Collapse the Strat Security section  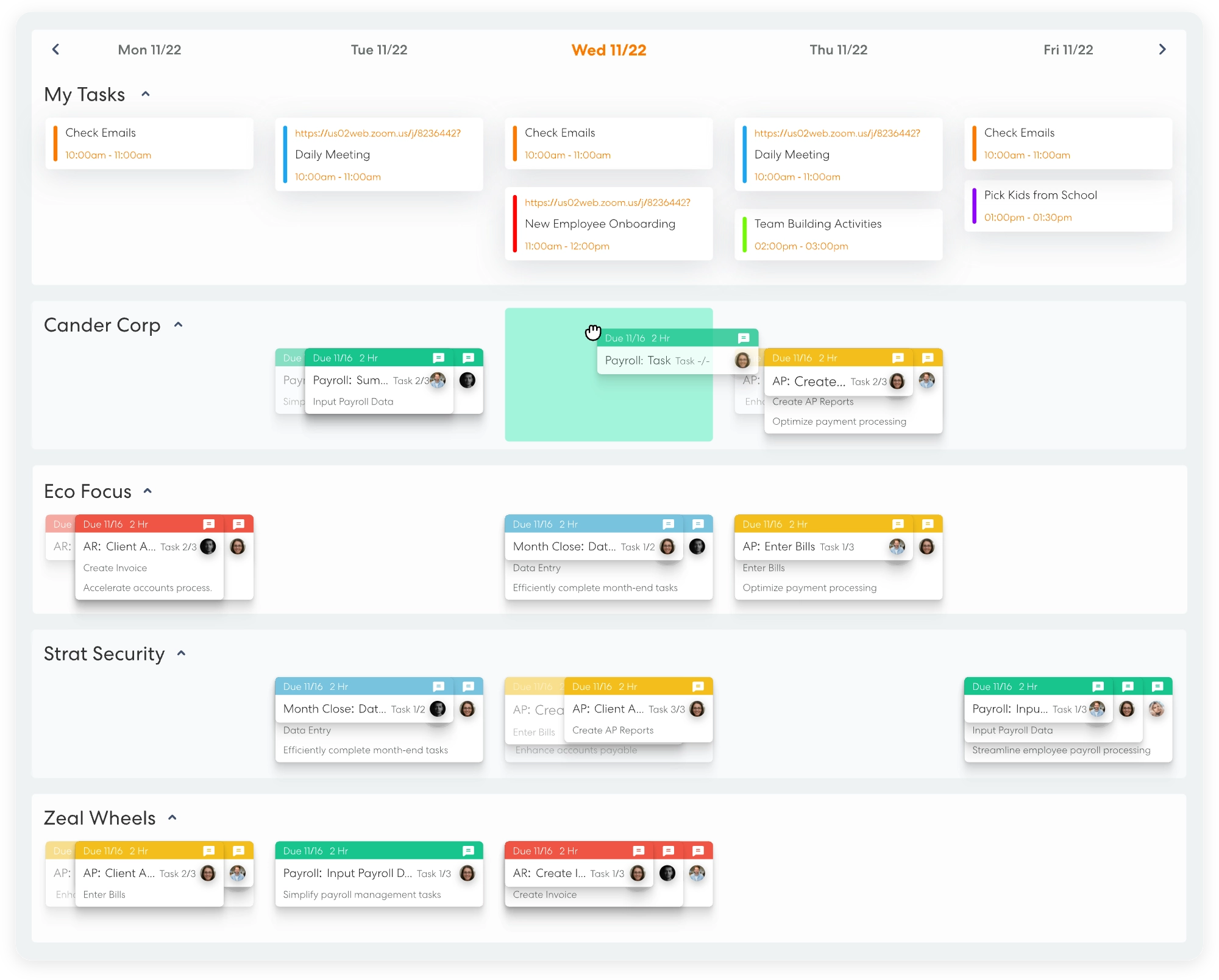[181, 653]
